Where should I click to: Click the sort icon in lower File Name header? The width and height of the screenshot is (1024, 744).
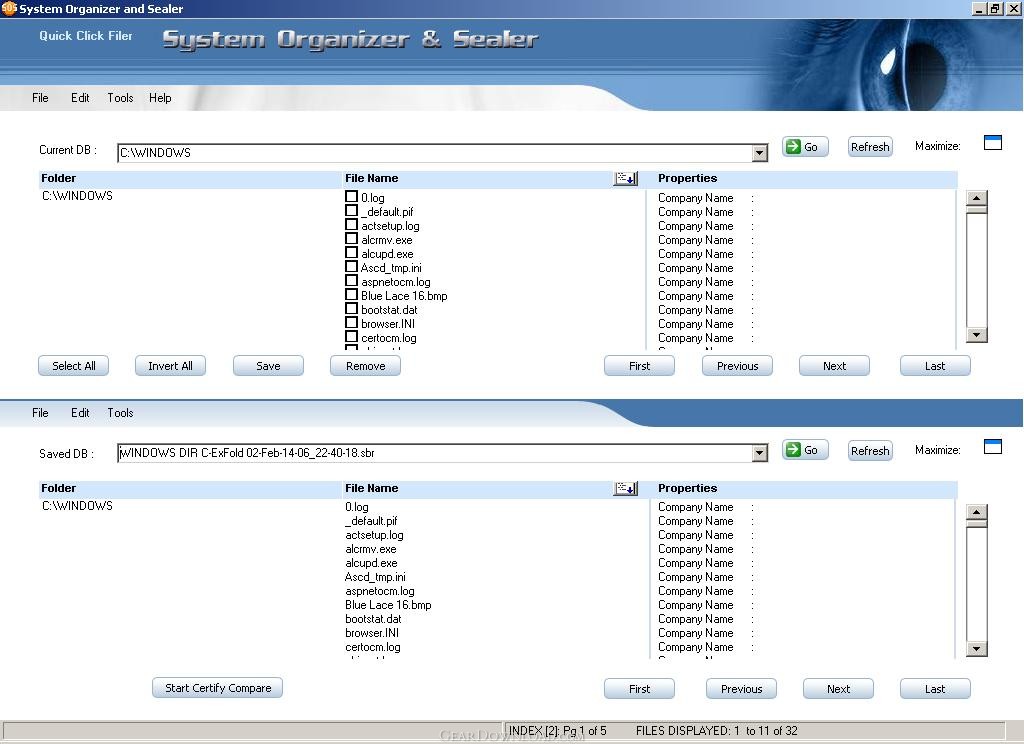(x=626, y=488)
